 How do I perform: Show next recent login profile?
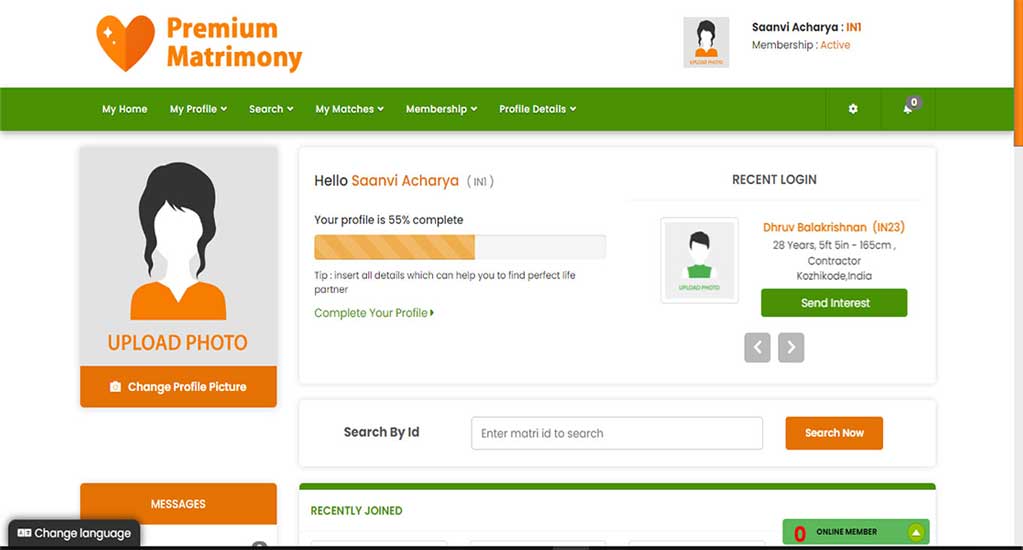pyautogui.click(x=791, y=347)
